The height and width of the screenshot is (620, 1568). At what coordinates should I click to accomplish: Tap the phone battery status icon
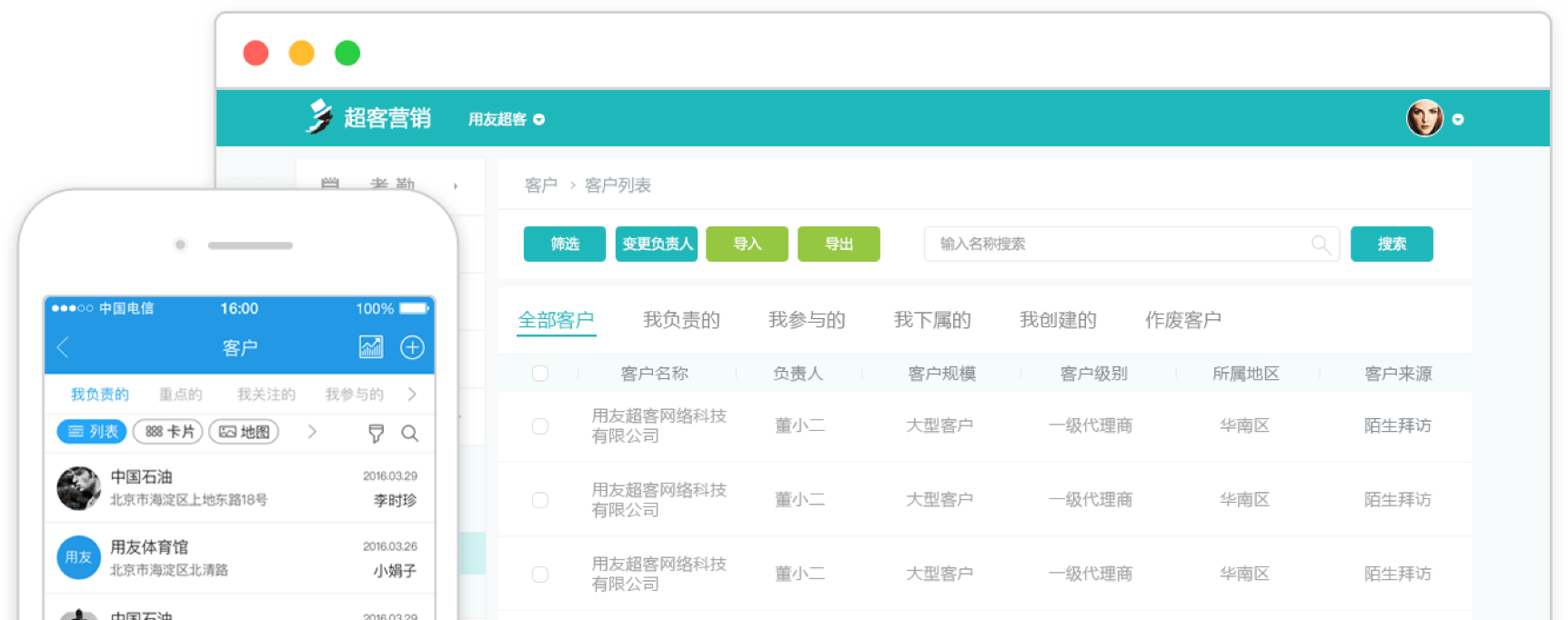(414, 308)
